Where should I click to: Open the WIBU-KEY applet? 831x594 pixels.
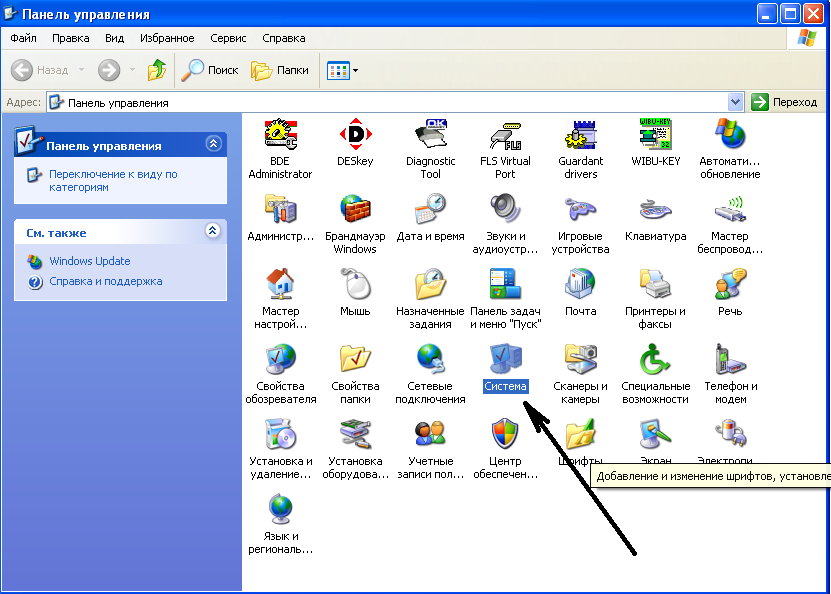(x=656, y=134)
